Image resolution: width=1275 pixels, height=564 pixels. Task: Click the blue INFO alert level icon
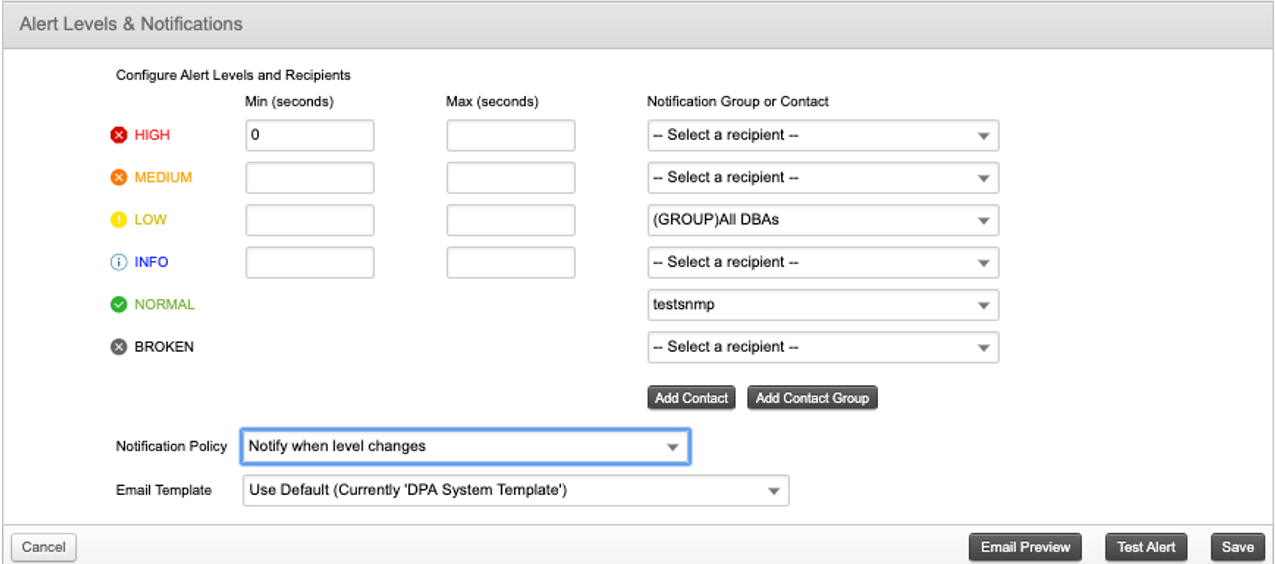(x=119, y=262)
